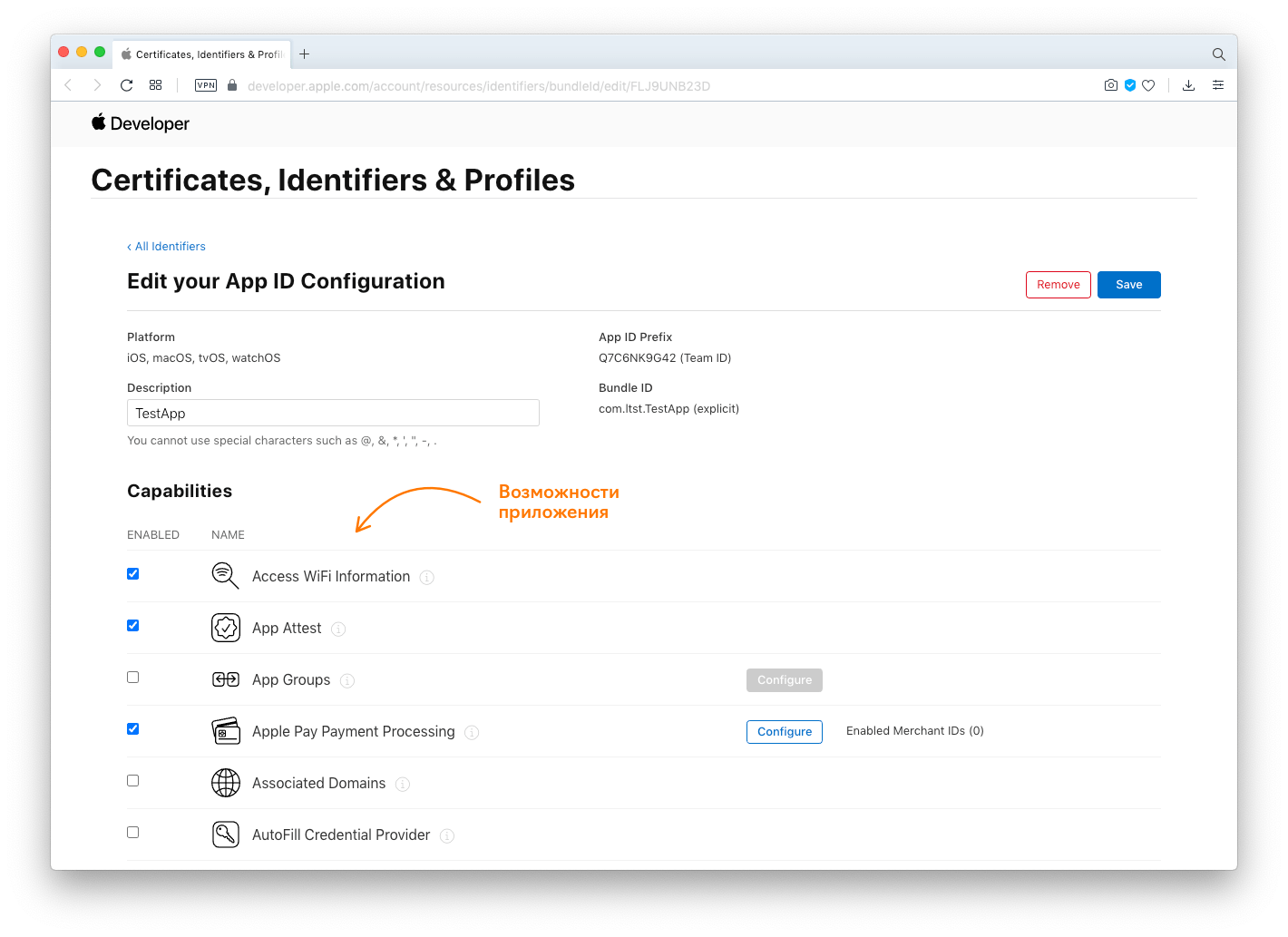Click the Associated Domains globe icon
Screen dimensions: 1288x937
[226, 783]
